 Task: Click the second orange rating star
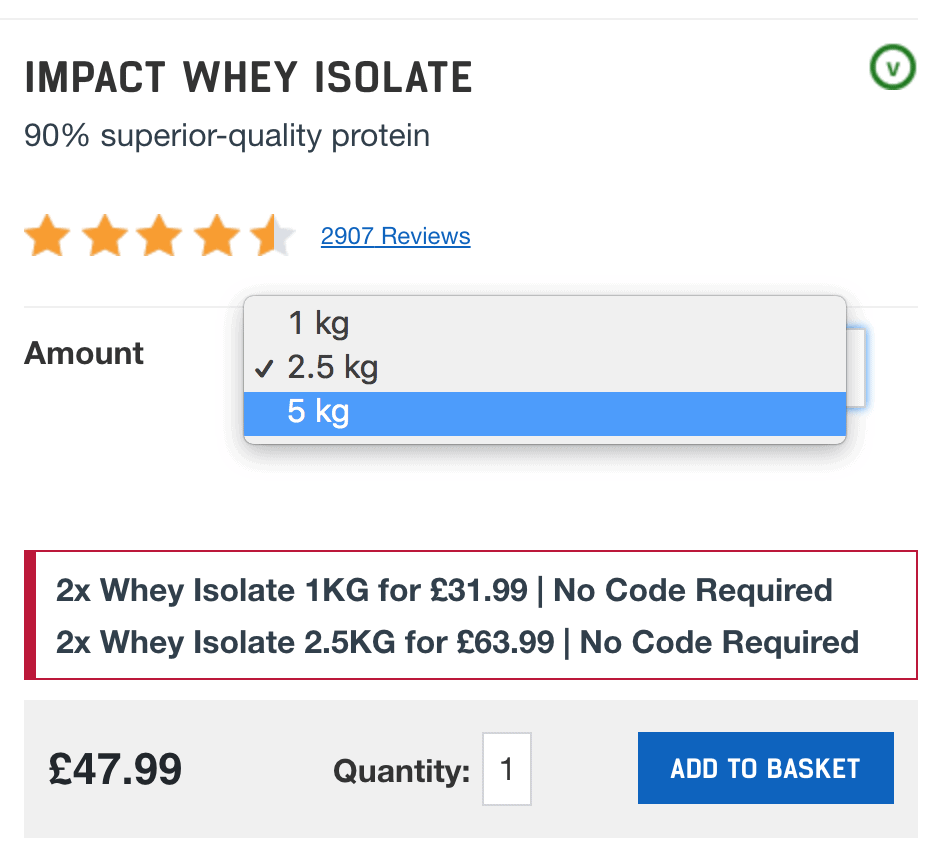[105, 237]
